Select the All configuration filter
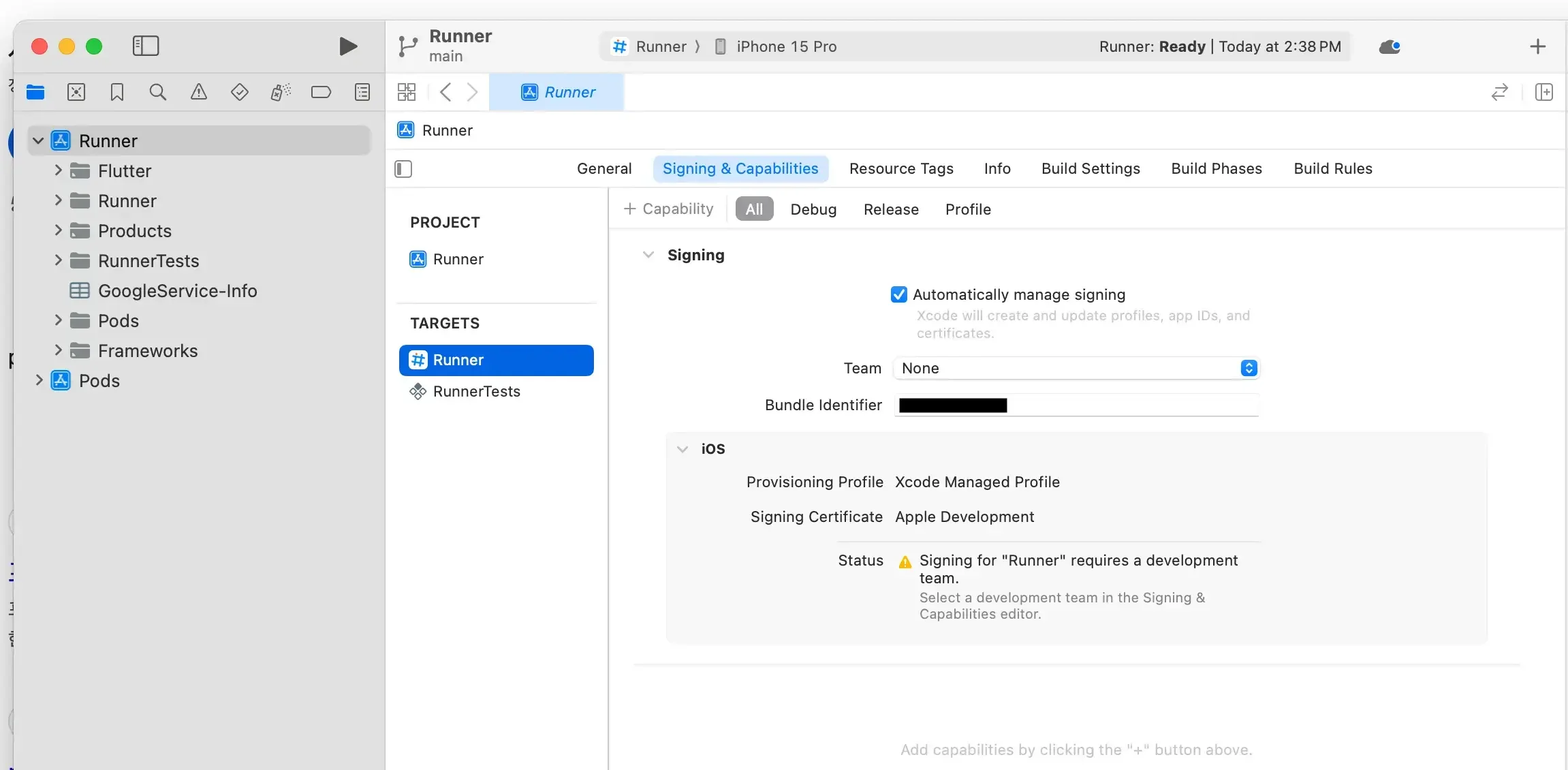1568x770 pixels. (x=754, y=209)
